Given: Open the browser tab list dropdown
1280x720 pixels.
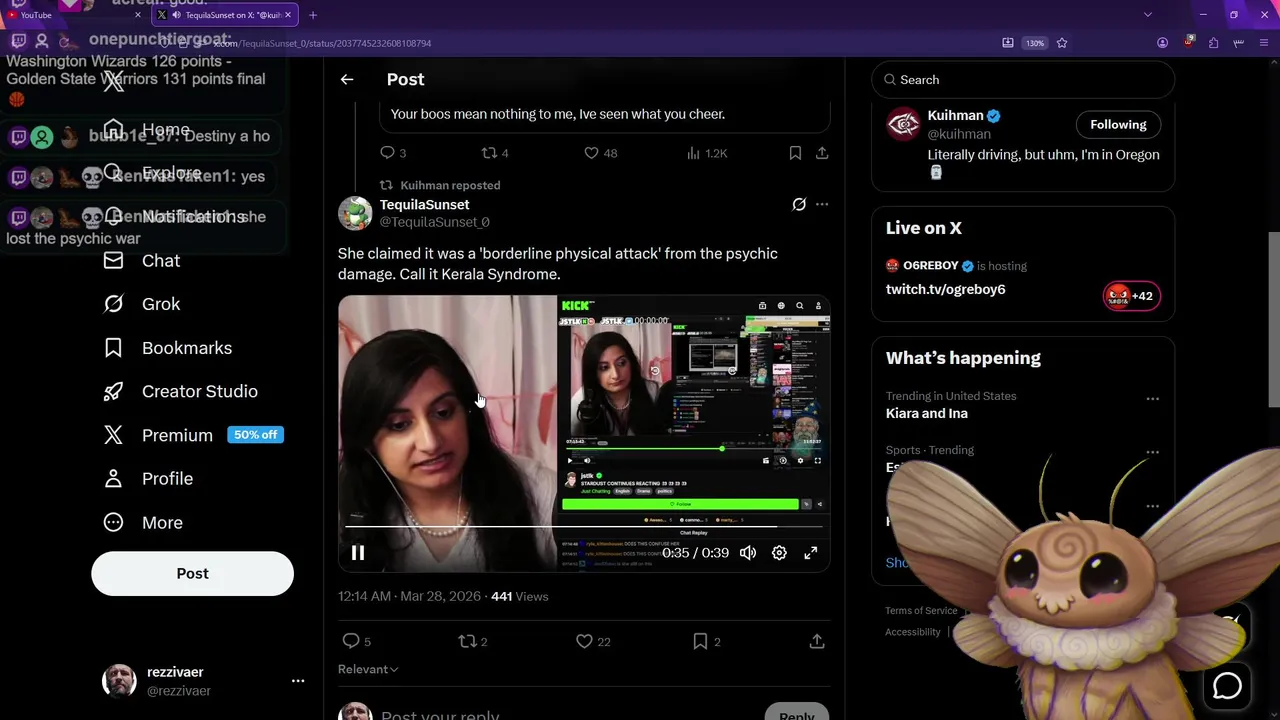Looking at the screenshot, I should [1147, 15].
